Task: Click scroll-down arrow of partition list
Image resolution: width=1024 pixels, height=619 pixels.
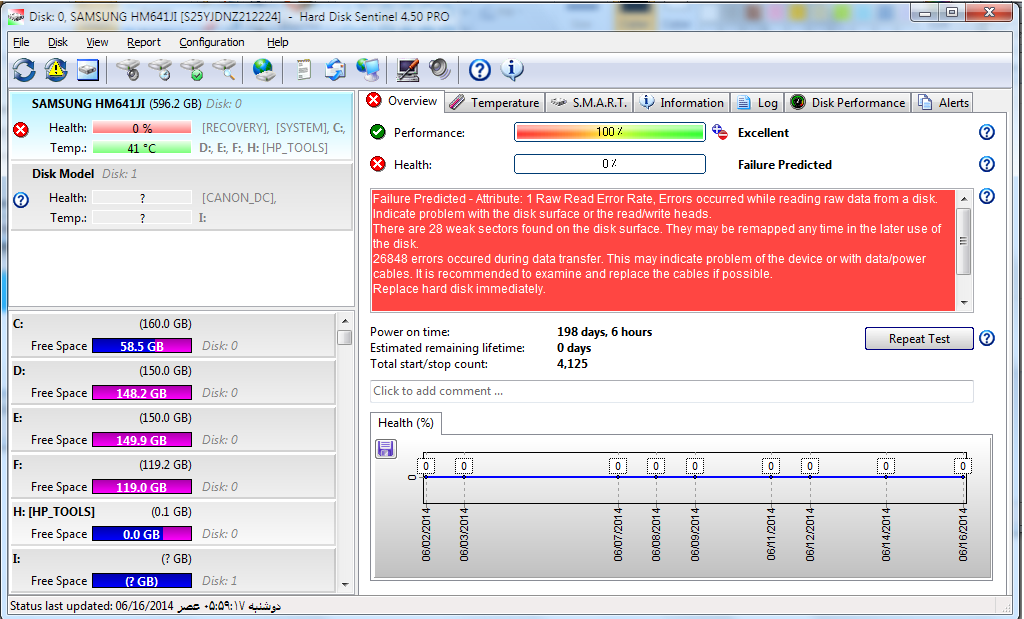Action: (x=345, y=585)
